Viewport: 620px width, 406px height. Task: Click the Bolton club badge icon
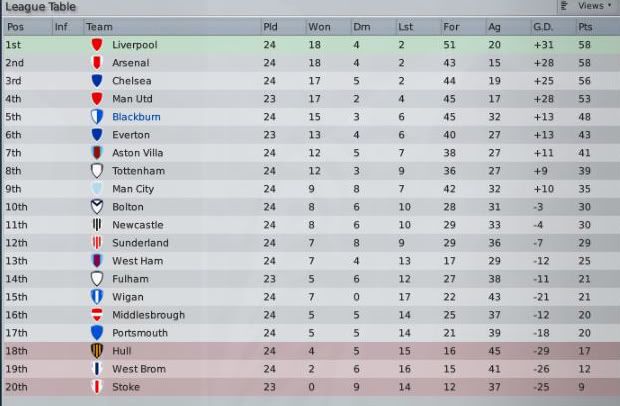tap(97, 207)
